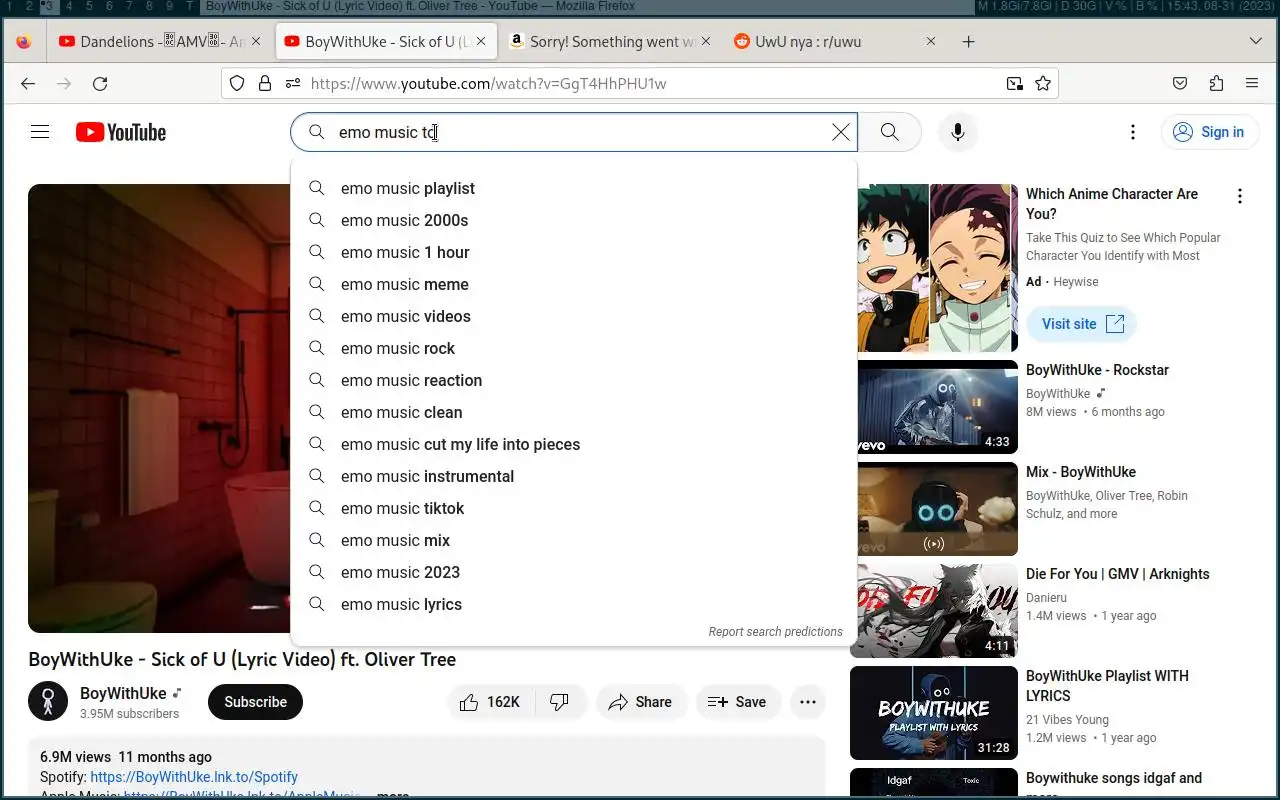The height and width of the screenshot is (800, 1280).
Task: Pick suggestion emo music lyrics
Action: tap(574, 604)
